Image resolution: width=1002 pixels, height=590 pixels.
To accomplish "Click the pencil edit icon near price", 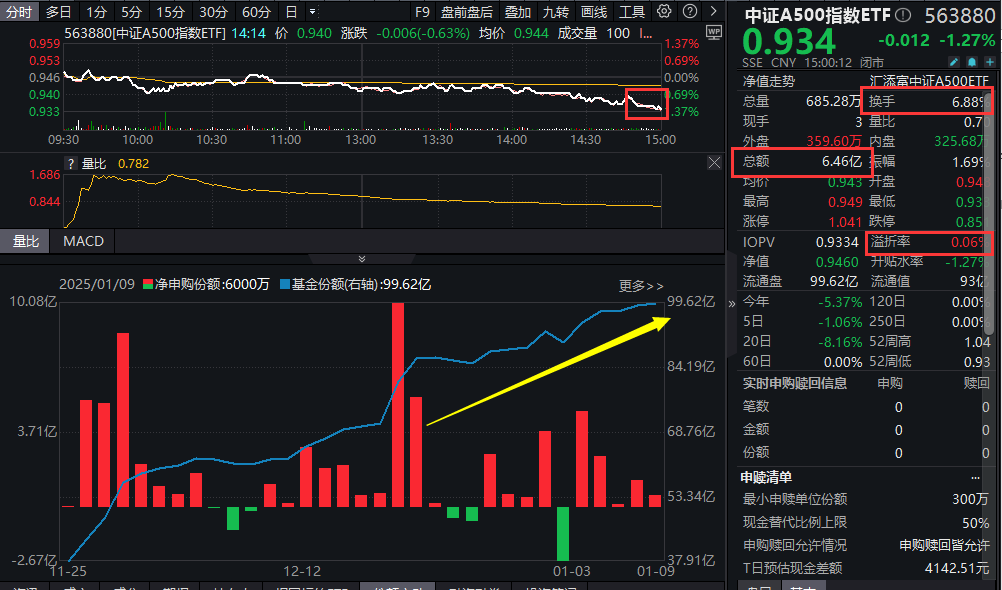I will pos(954,62).
